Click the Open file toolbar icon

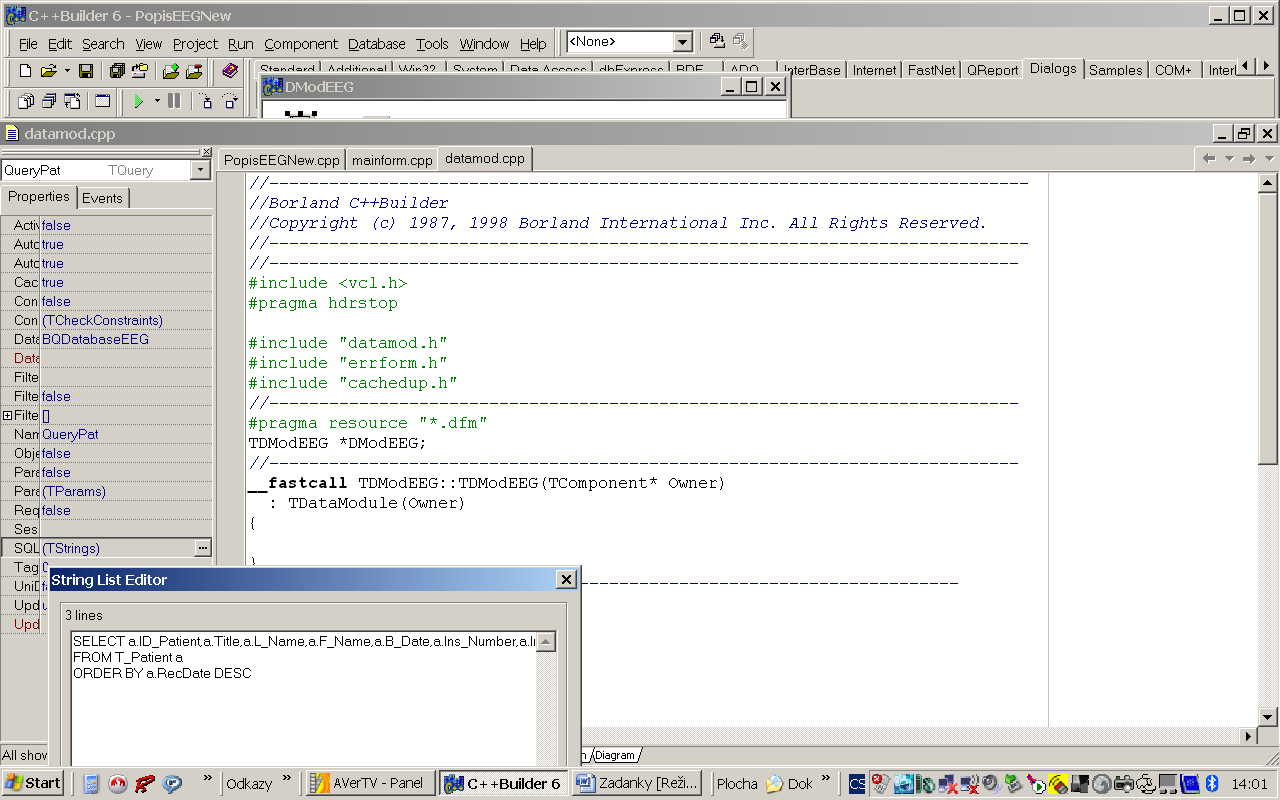pyautogui.click(x=48, y=71)
